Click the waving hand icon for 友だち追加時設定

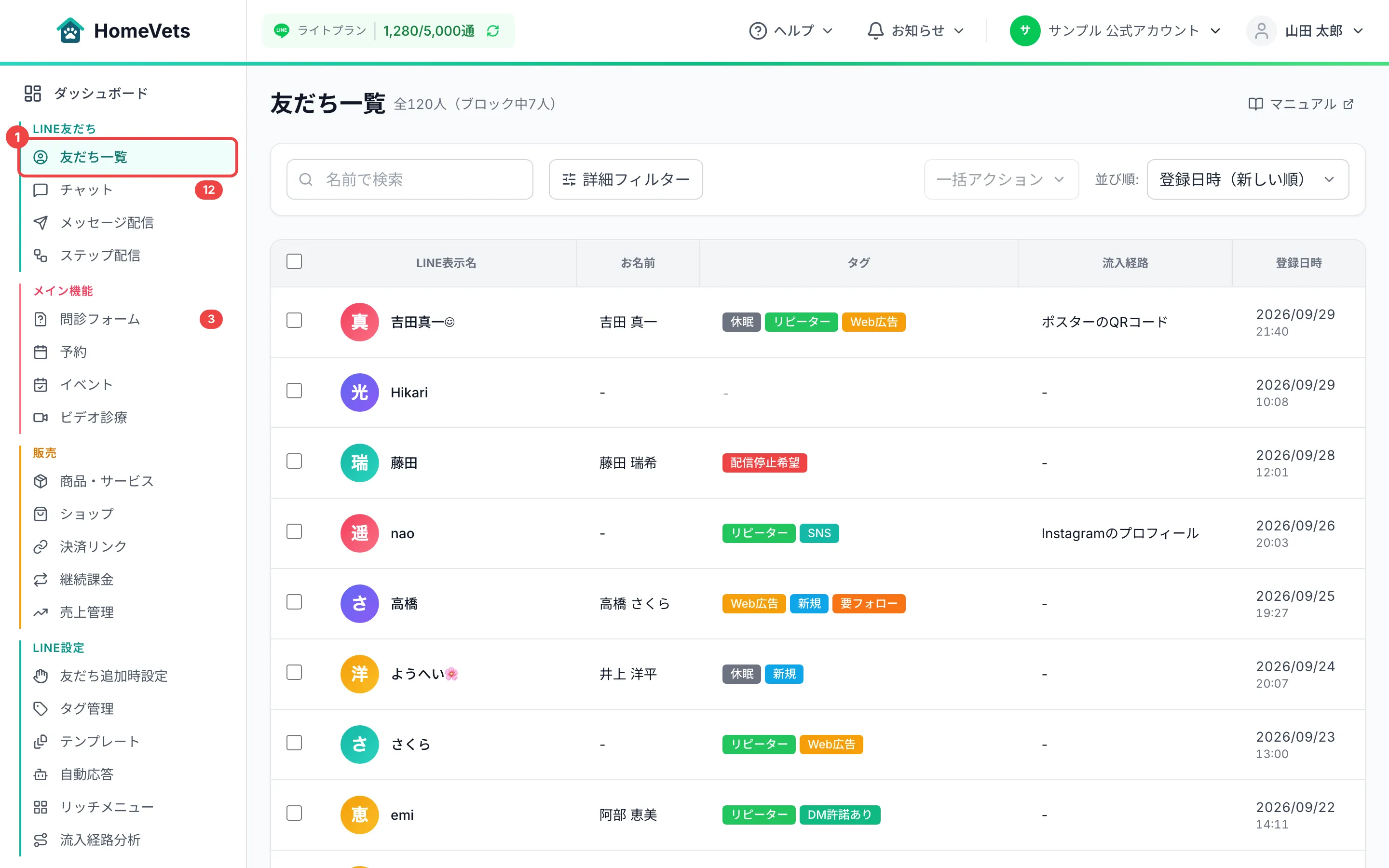click(40, 676)
